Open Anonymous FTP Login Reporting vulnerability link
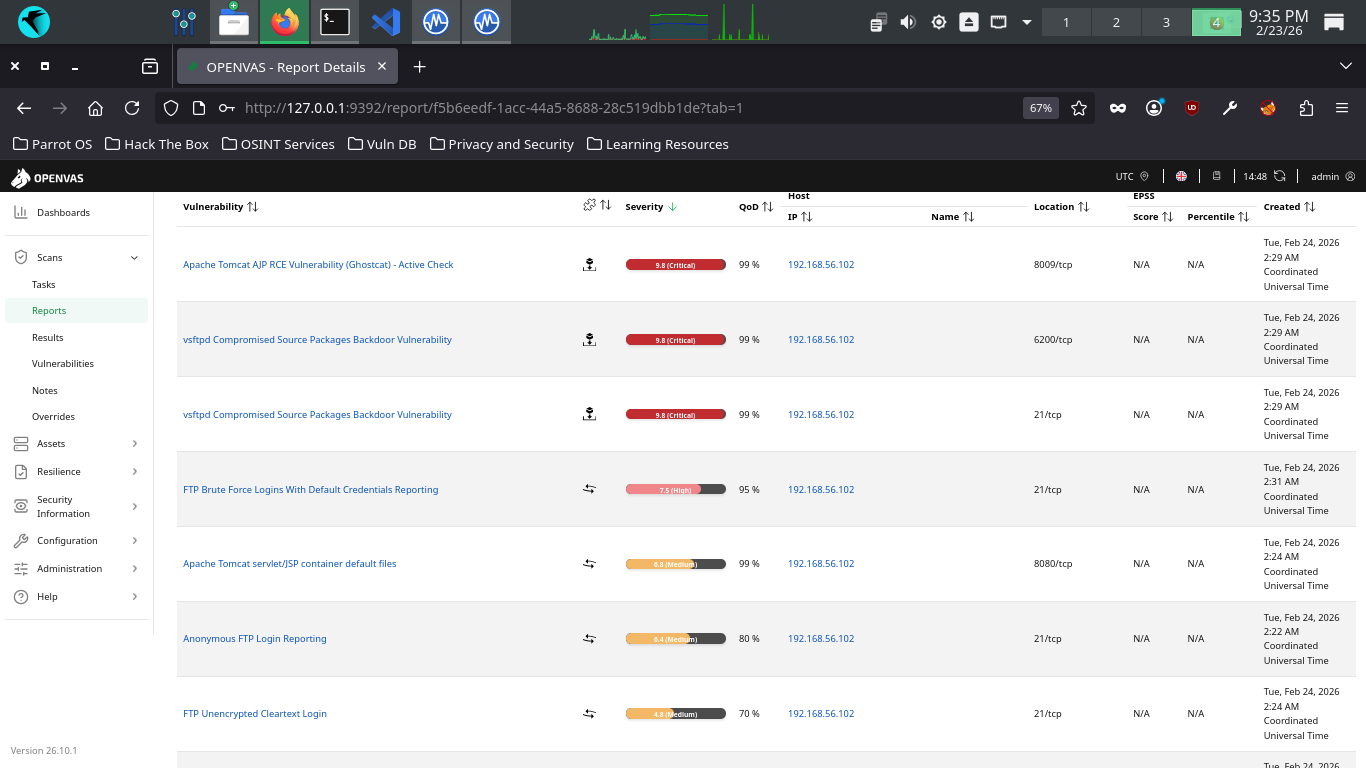 (254, 639)
